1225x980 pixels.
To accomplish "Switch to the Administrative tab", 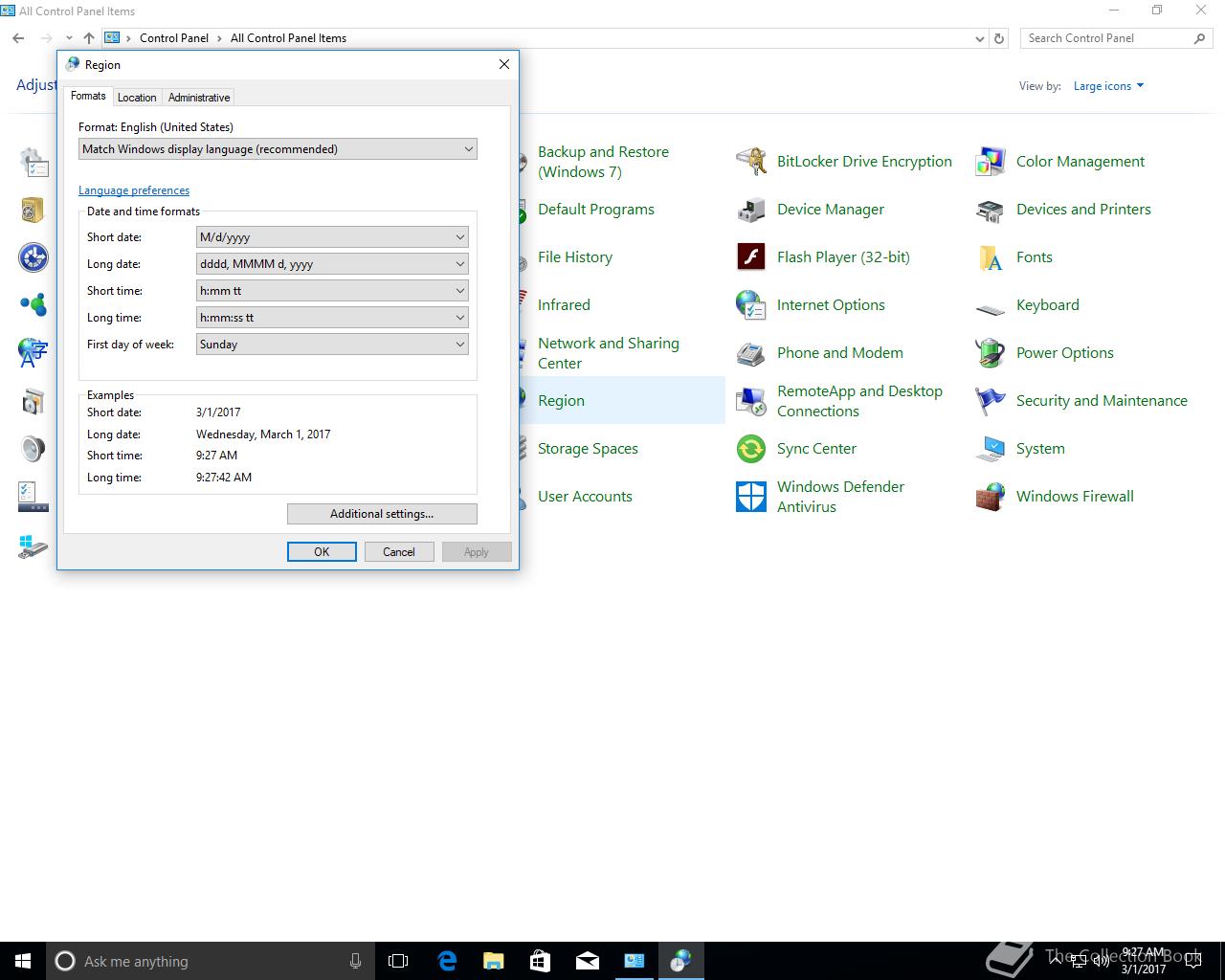I will click(199, 98).
